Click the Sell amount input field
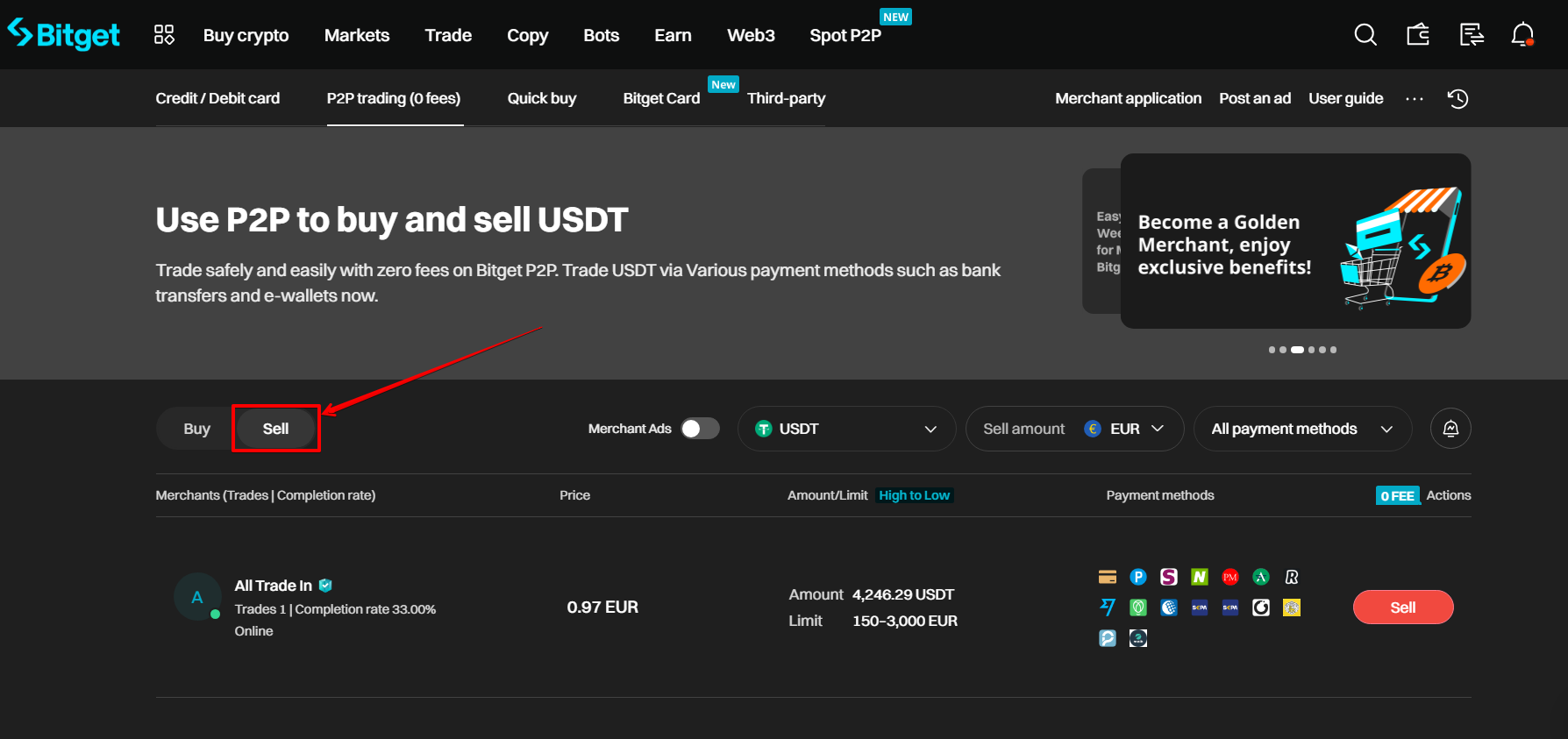This screenshot has height=739, width=1568. click(x=1024, y=429)
